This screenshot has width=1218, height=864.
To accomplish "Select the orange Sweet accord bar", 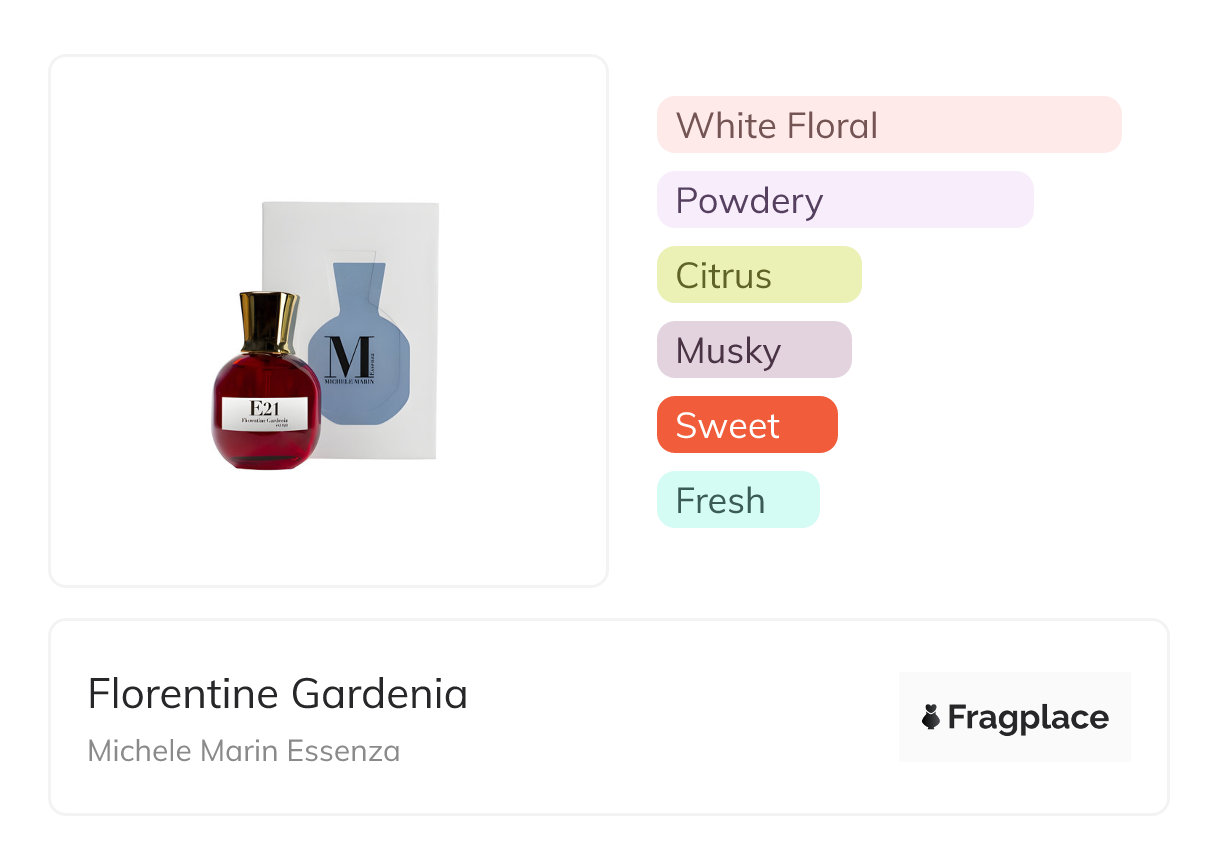I will (x=747, y=425).
